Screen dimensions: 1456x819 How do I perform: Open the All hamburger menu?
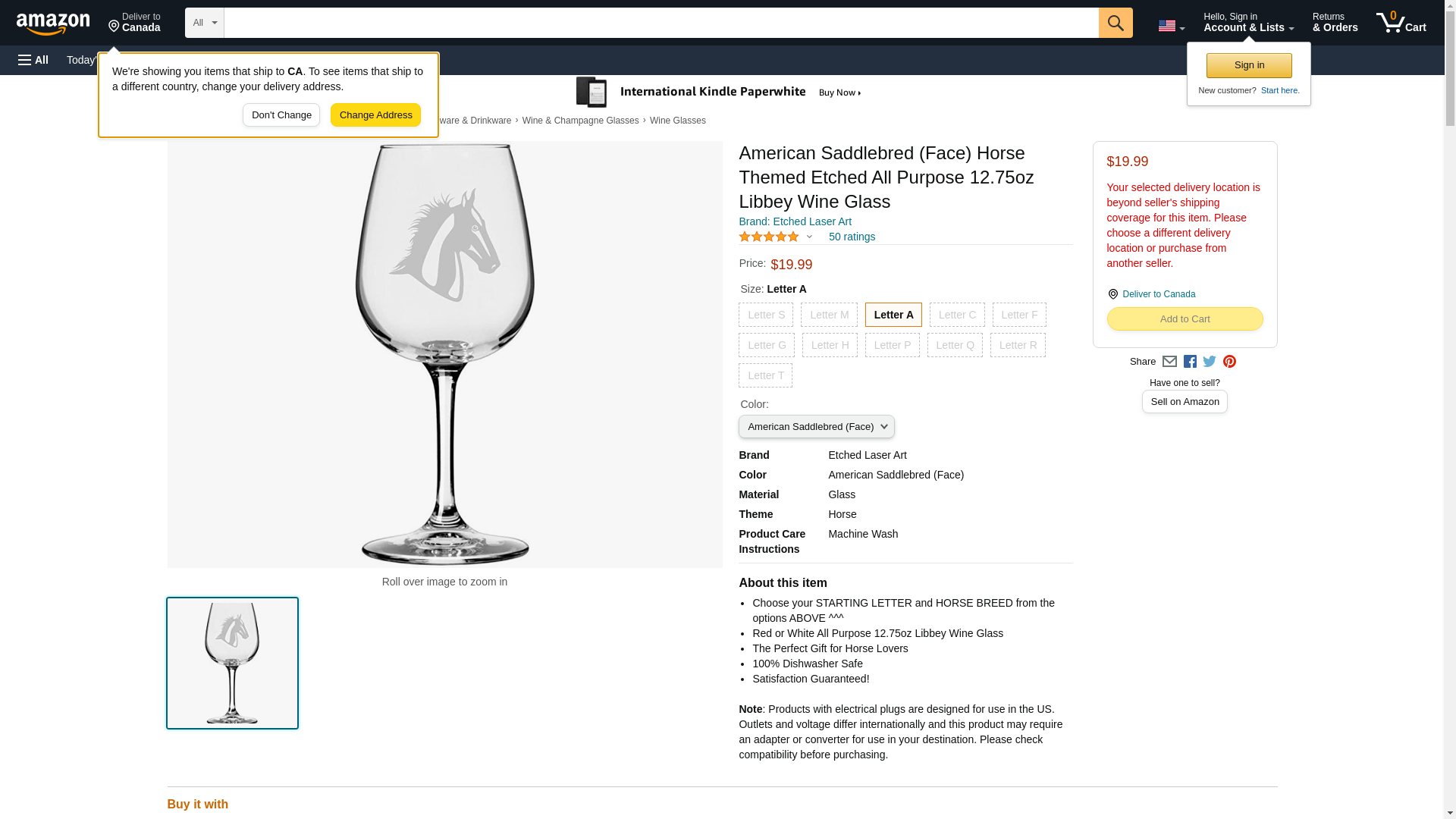pos(33,60)
